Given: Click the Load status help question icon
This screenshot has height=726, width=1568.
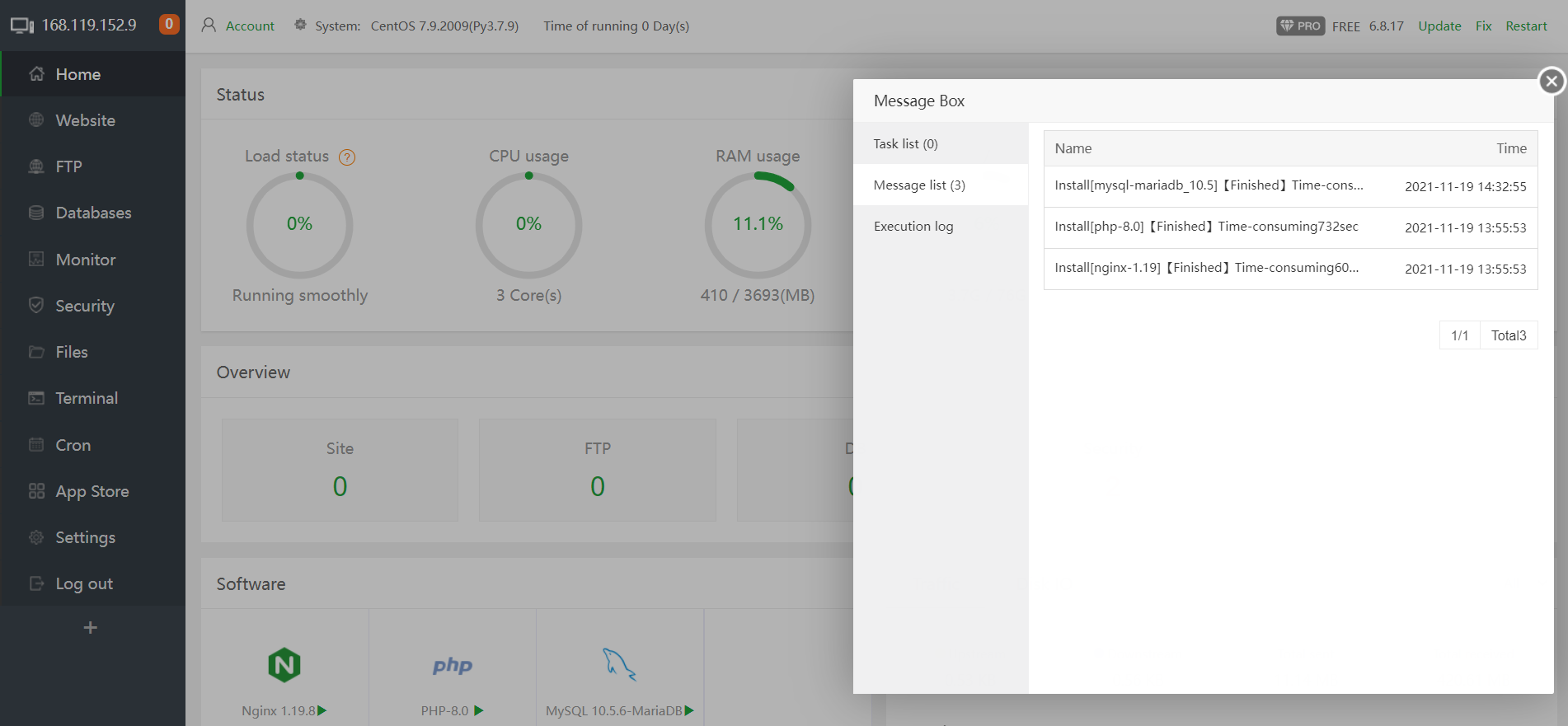Looking at the screenshot, I should [x=347, y=157].
